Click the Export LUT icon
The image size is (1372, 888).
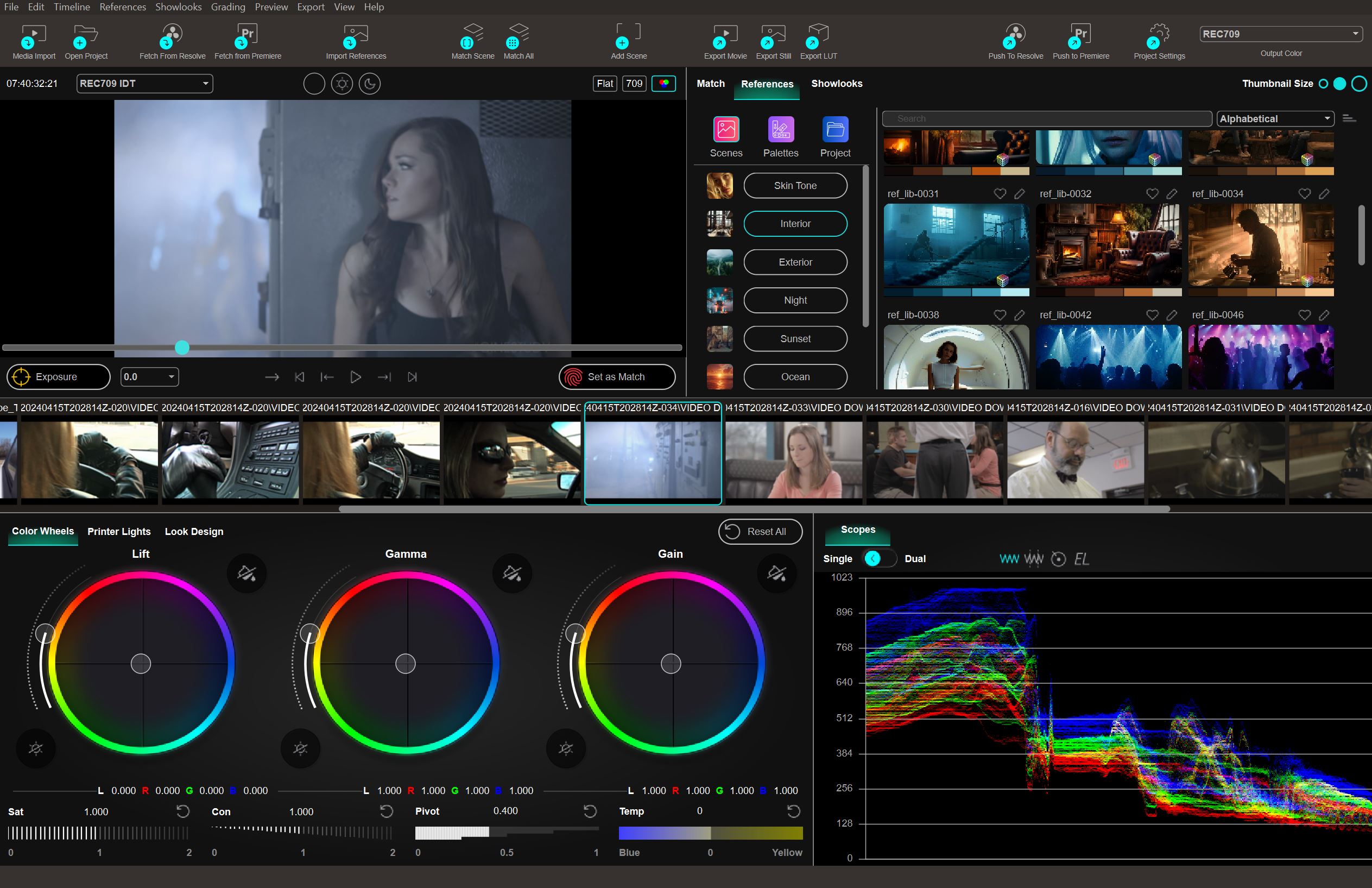(x=818, y=36)
